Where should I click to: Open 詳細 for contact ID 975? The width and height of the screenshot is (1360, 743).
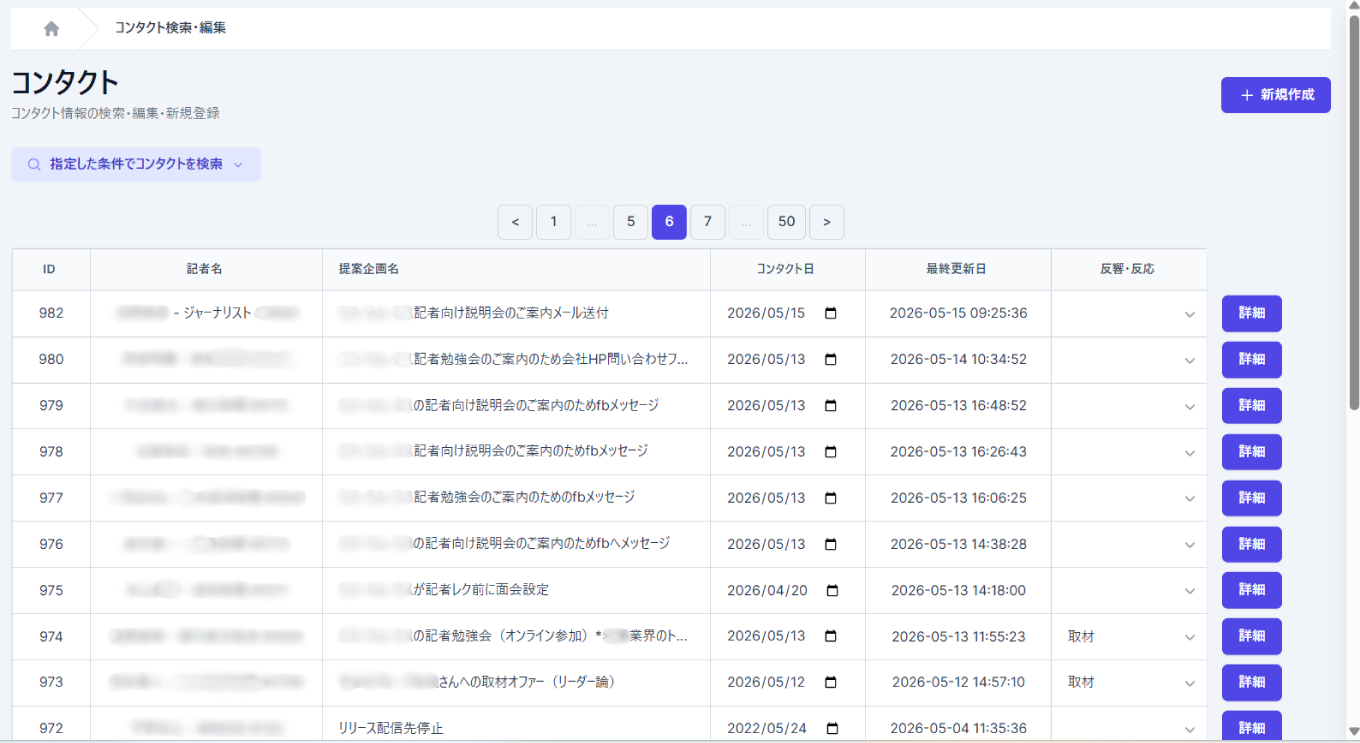[x=1252, y=590]
